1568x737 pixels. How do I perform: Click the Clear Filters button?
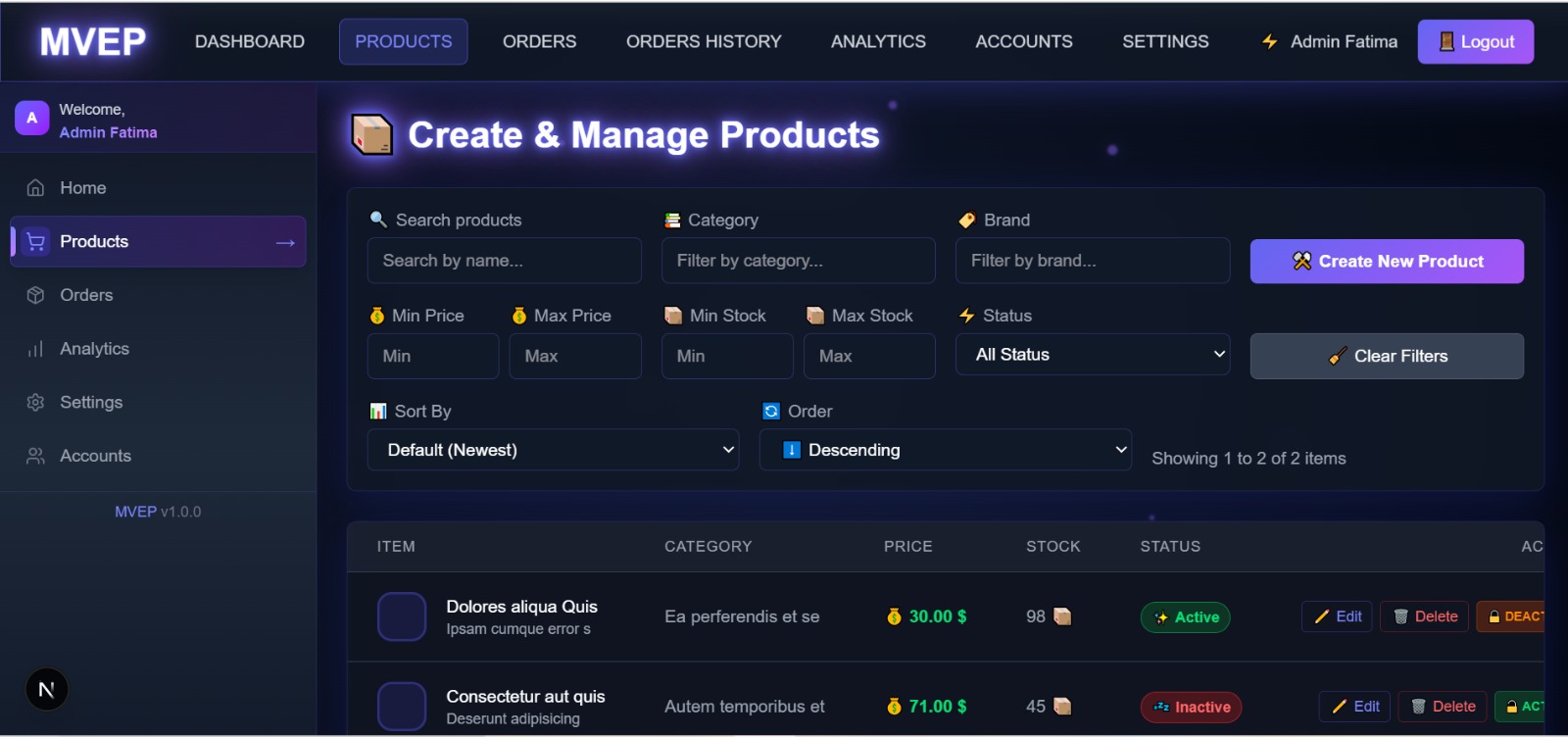point(1387,356)
